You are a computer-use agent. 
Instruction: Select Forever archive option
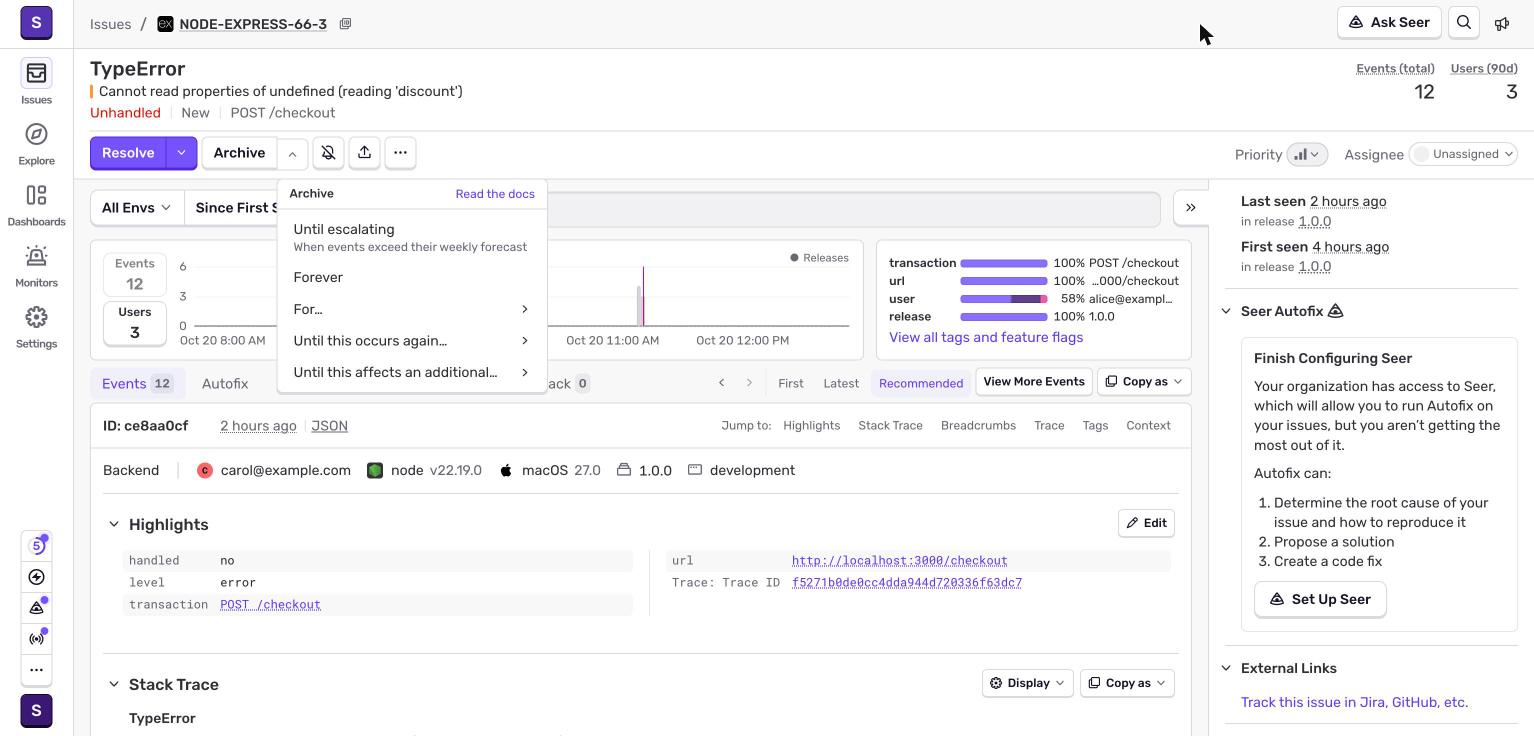coord(412,277)
